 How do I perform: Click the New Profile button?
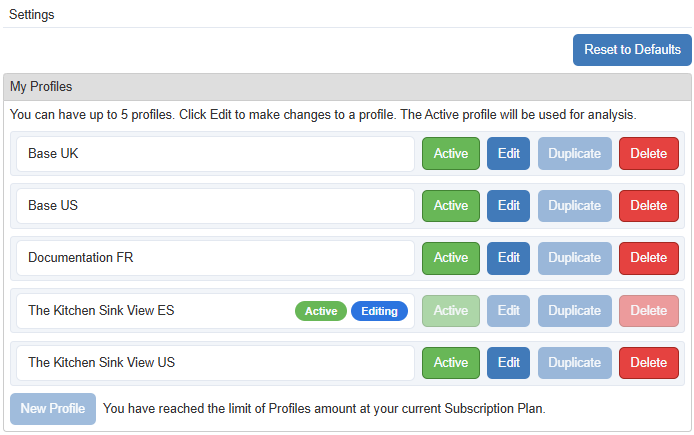point(53,409)
